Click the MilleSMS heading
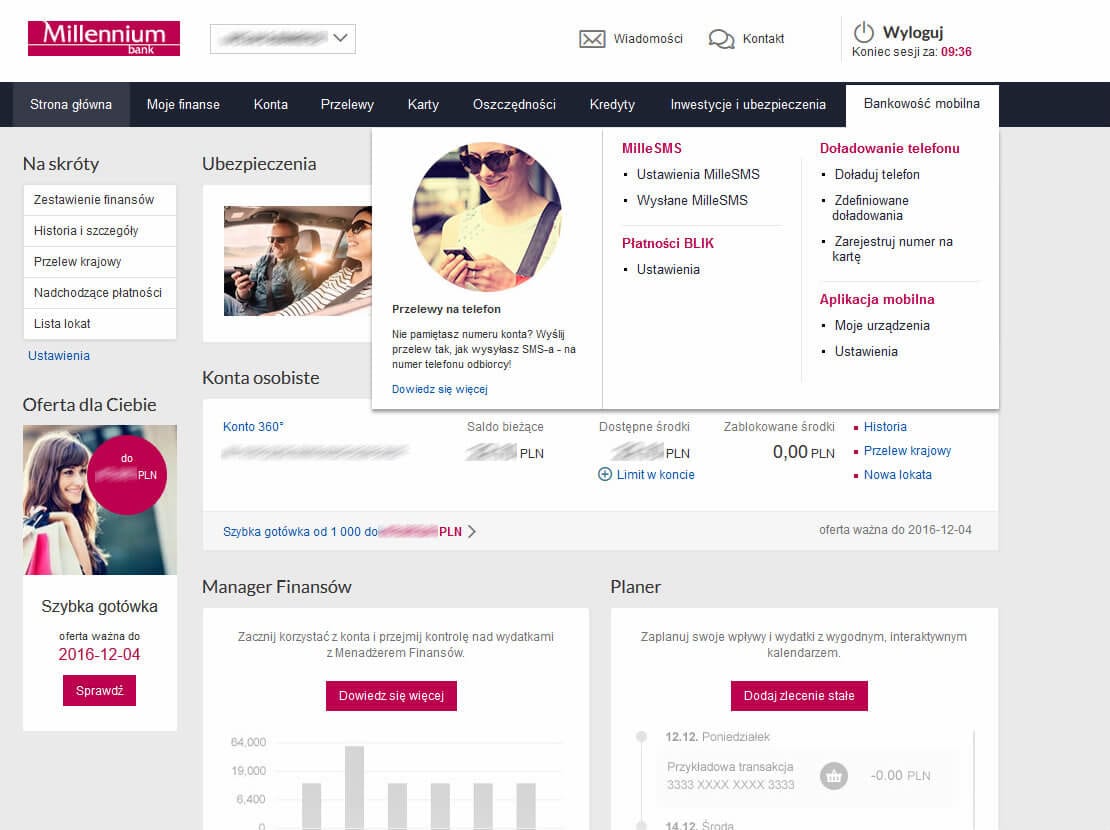 652,148
